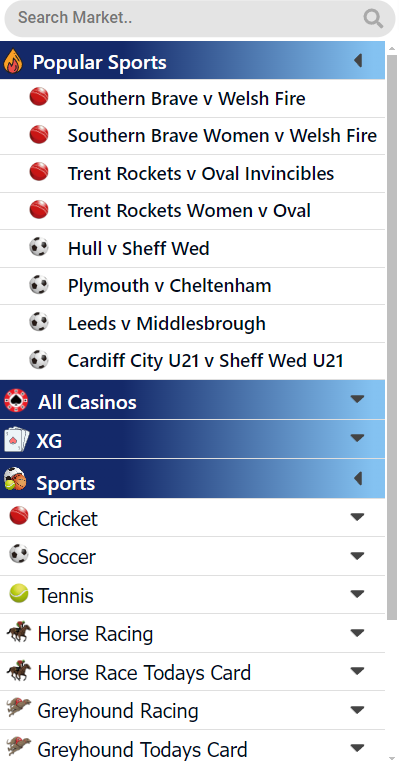
Task: Expand the All Casinos dropdown arrow
Action: coord(357,399)
